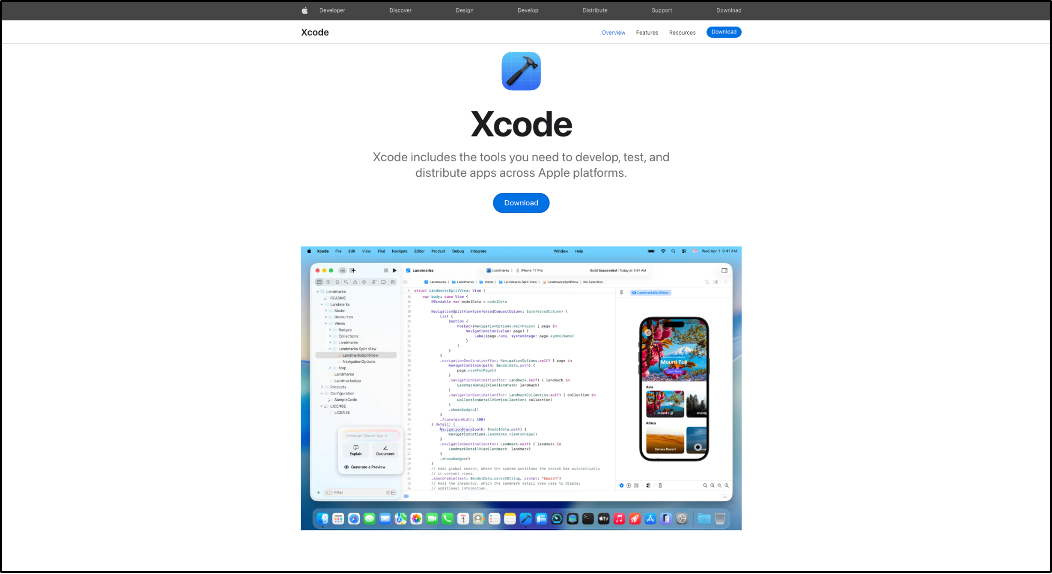Screen dimensions: 1052x574
Task: Navigate to the Distribute section
Action: 595,11
